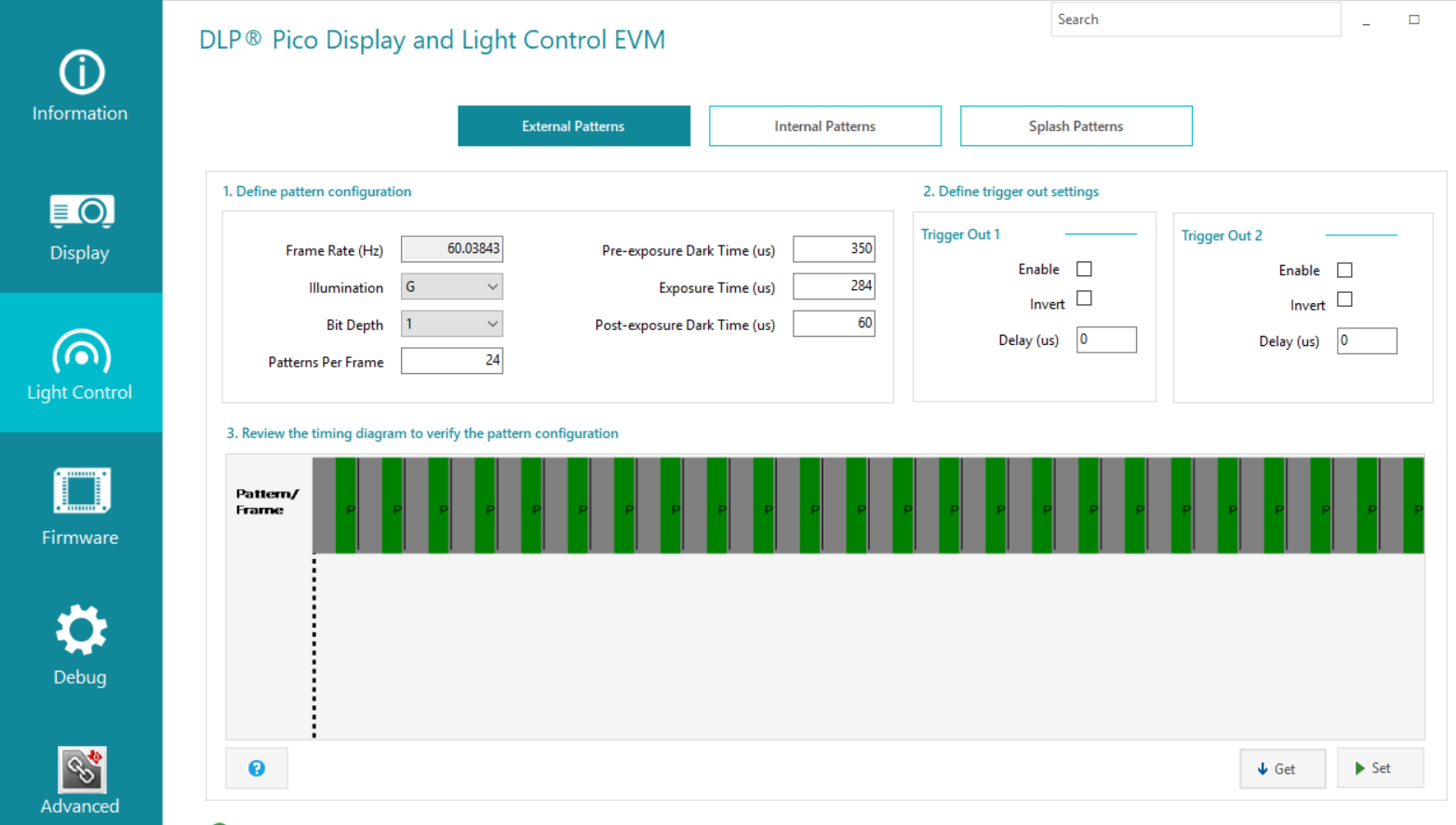Click the 'Trigger Out 2' group label

point(1222,235)
